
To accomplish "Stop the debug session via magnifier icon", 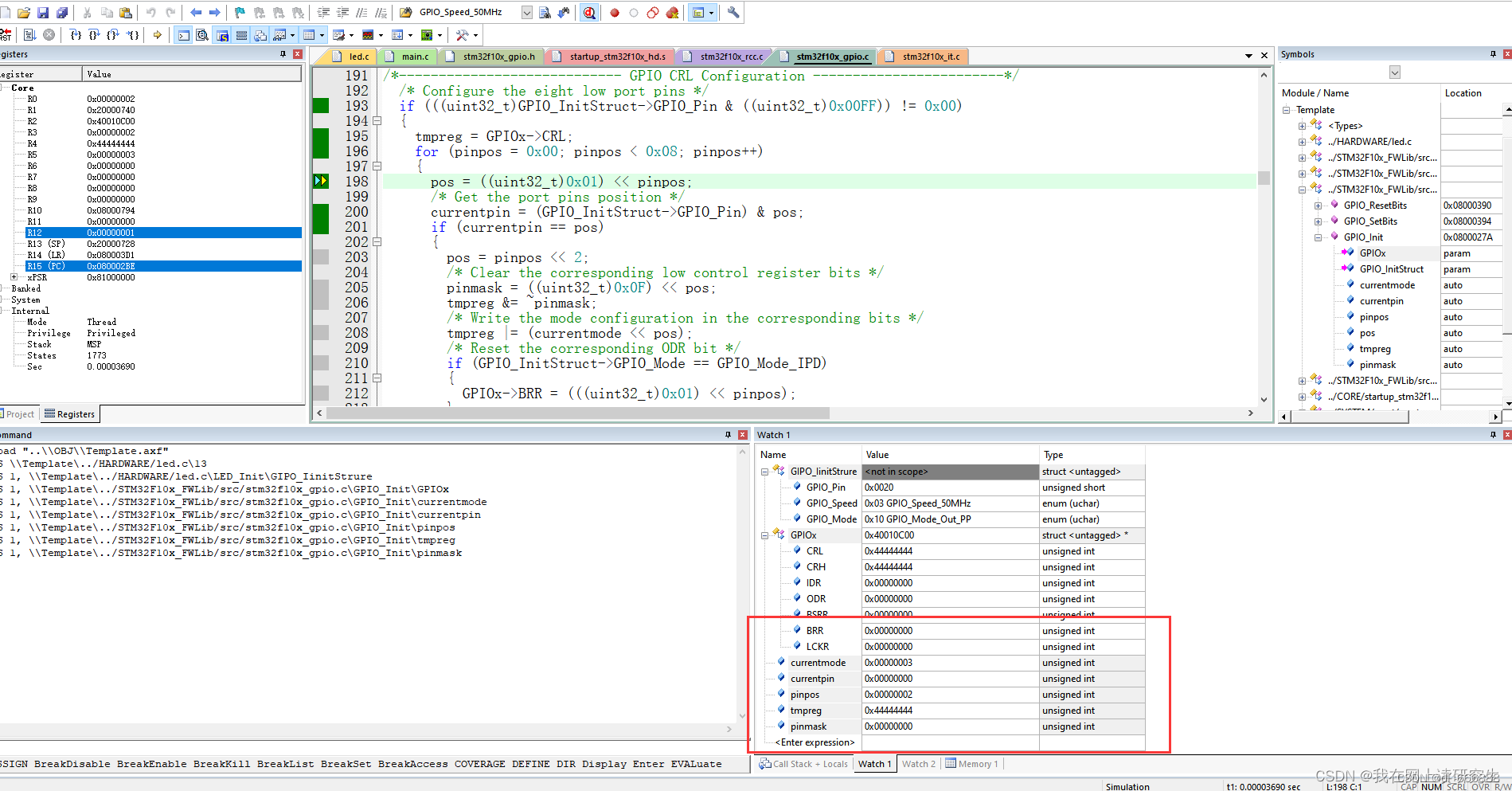I will [589, 12].
